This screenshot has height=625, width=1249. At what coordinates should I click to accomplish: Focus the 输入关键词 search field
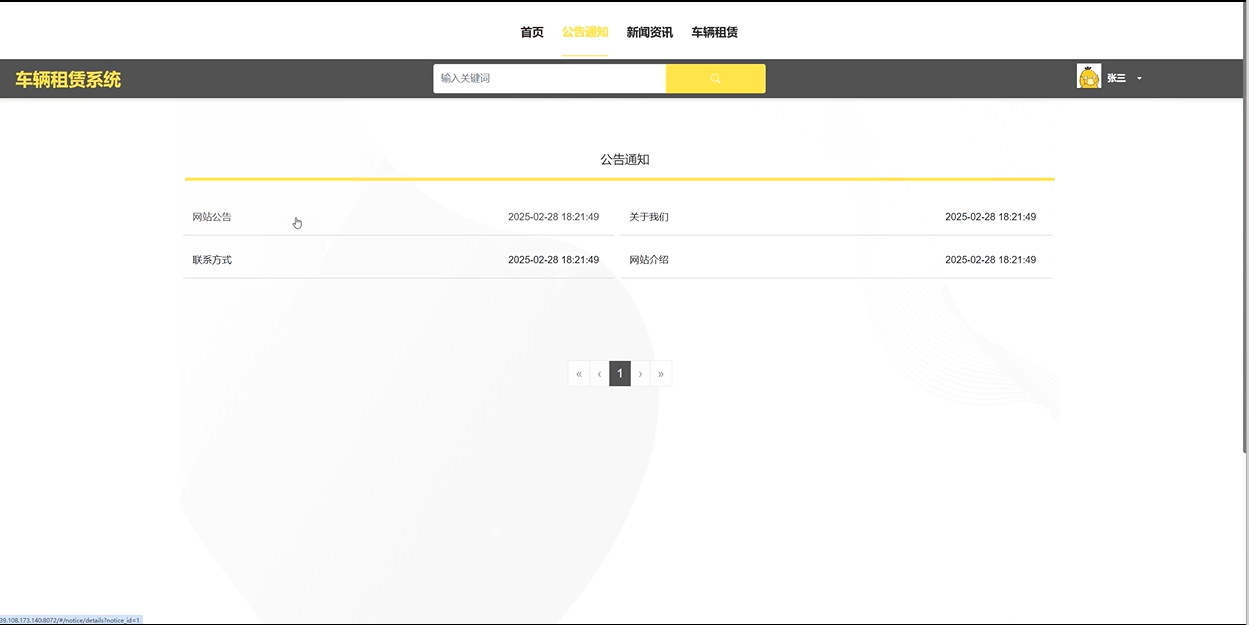click(x=550, y=79)
